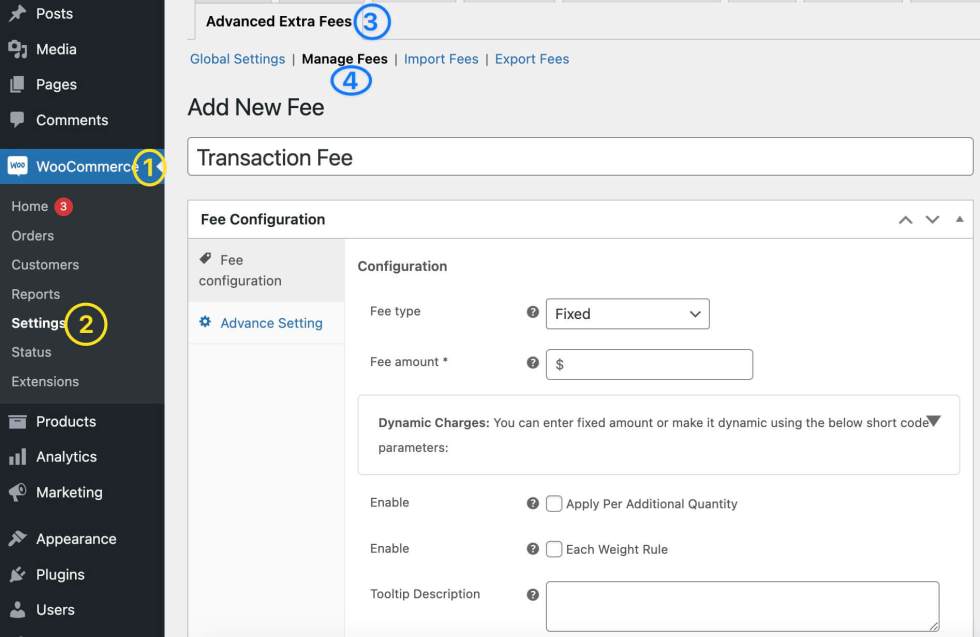
Task: Click the gear icon for Advance Setting
Action: pos(205,322)
